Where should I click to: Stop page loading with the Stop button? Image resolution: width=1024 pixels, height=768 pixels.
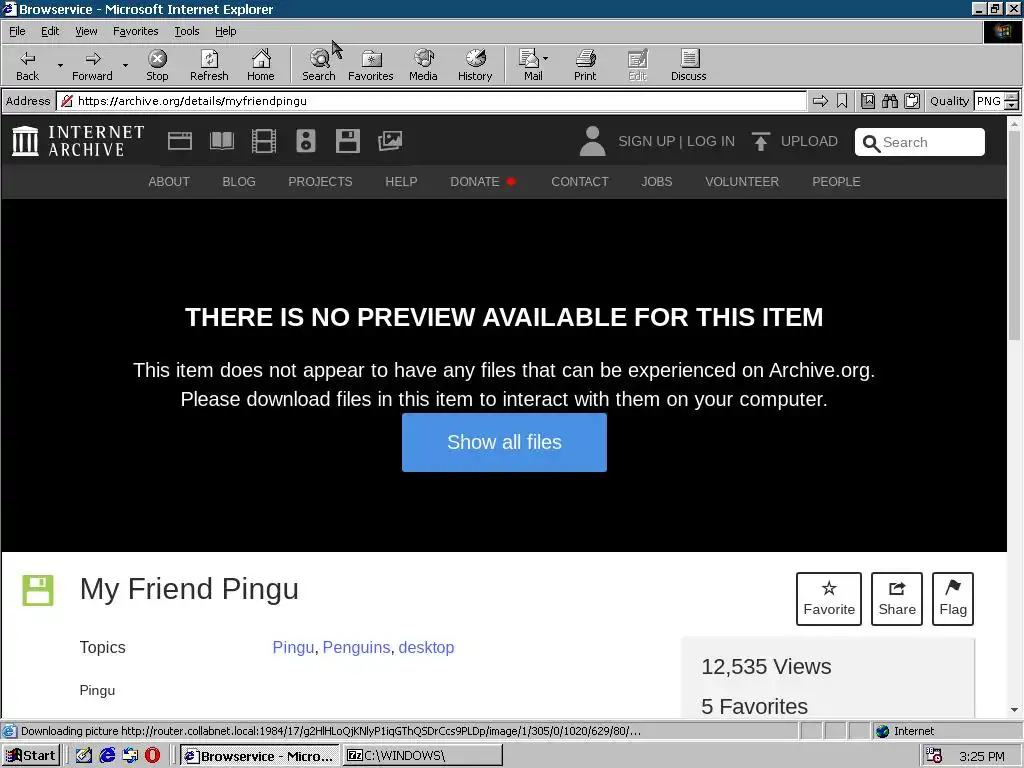[x=157, y=65]
